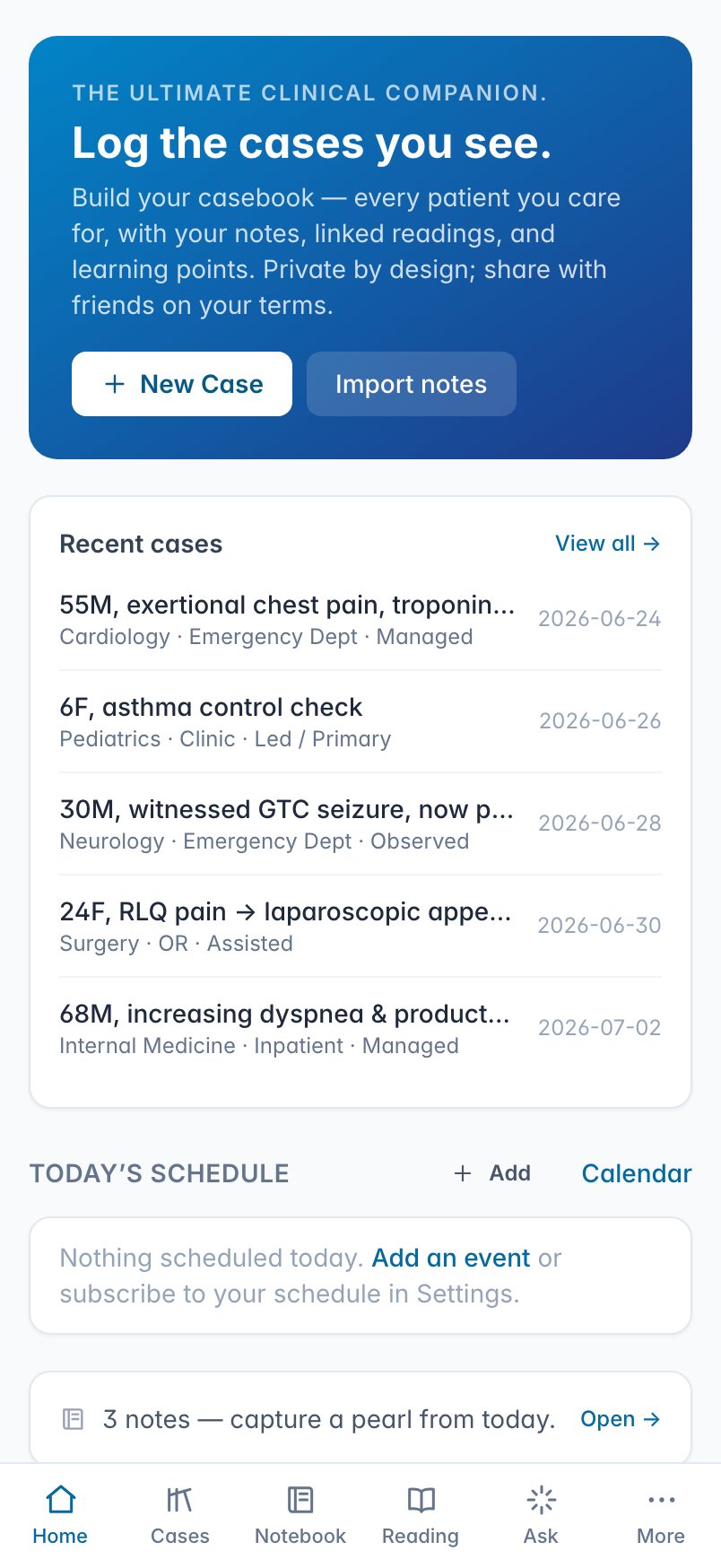Viewport: 721px width, 1568px height.
Task: Open the Calendar link
Action: click(x=637, y=1173)
